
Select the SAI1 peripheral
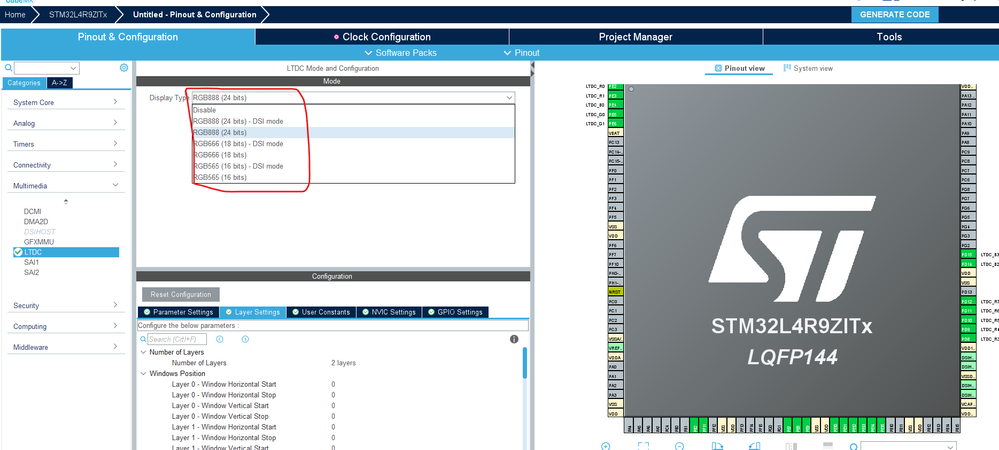[32, 263]
